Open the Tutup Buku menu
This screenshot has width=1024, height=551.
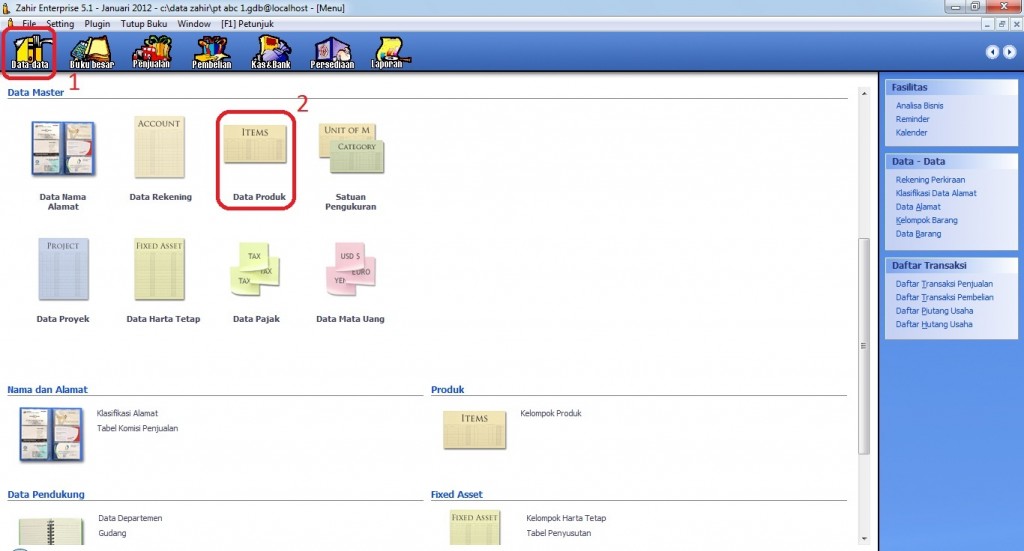[x=145, y=22]
